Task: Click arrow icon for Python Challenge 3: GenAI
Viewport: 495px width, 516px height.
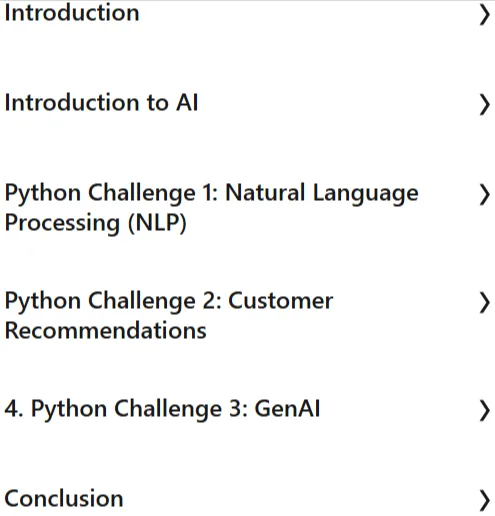Action: tap(484, 411)
